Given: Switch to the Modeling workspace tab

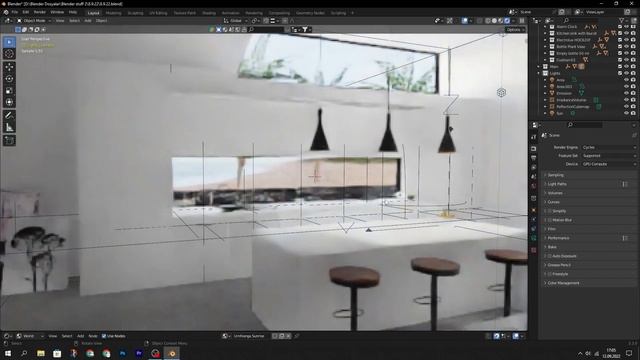Looking at the screenshot, I should click(x=113, y=13).
